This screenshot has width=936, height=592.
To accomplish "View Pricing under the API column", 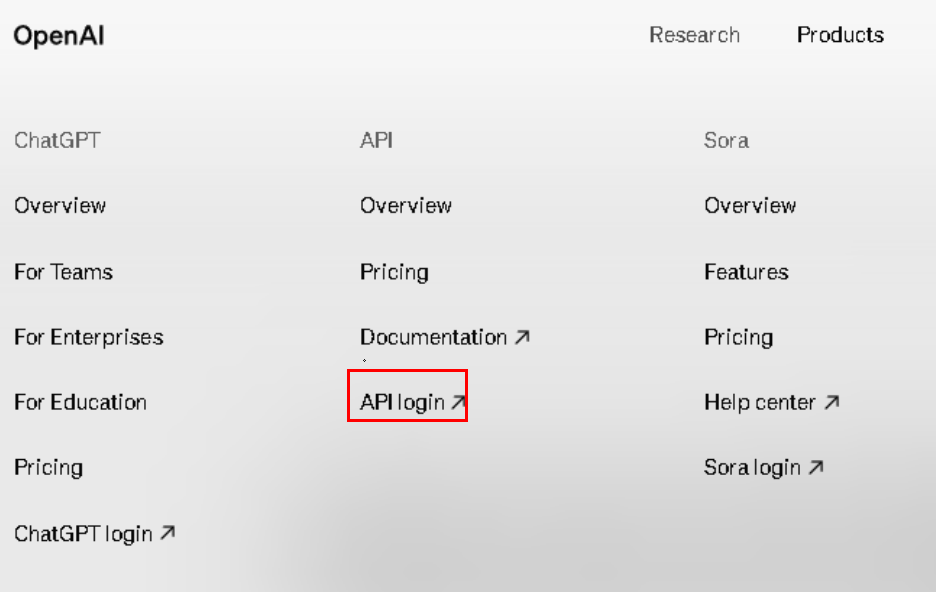I will tap(394, 272).
